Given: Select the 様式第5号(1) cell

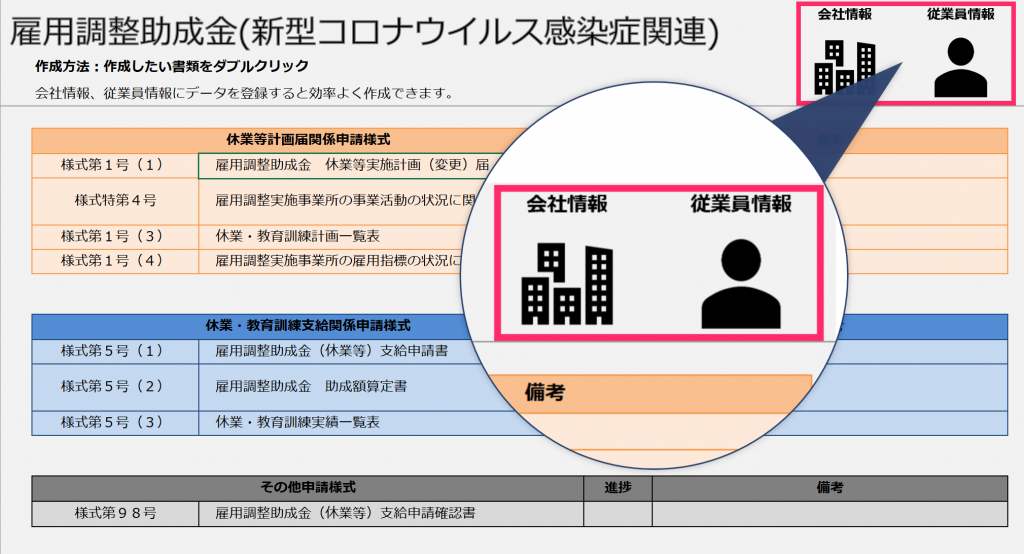Looking at the screenshot, I should point(115,351).
